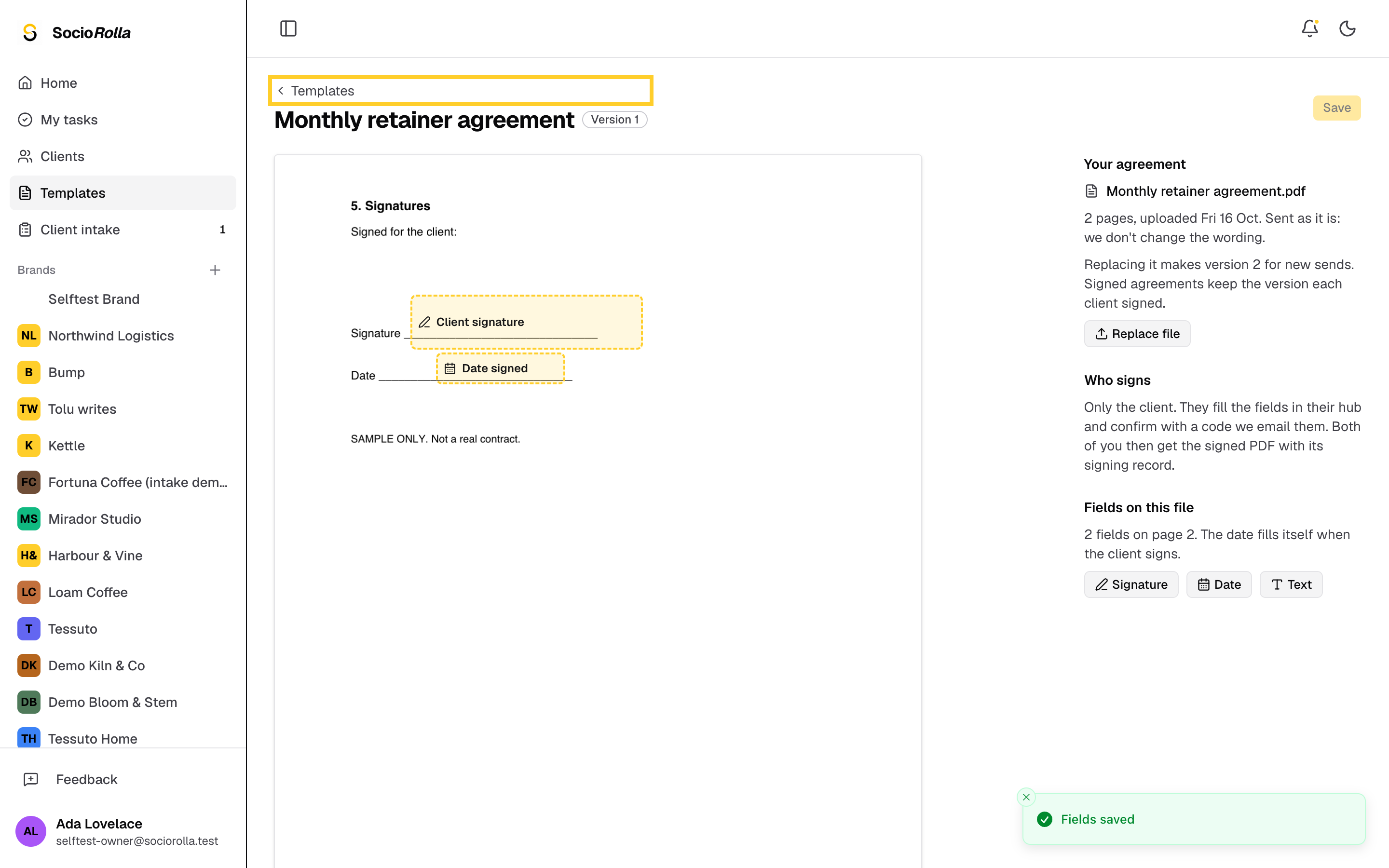
Task: Open Tessuto Home brand
Action: 123,738
